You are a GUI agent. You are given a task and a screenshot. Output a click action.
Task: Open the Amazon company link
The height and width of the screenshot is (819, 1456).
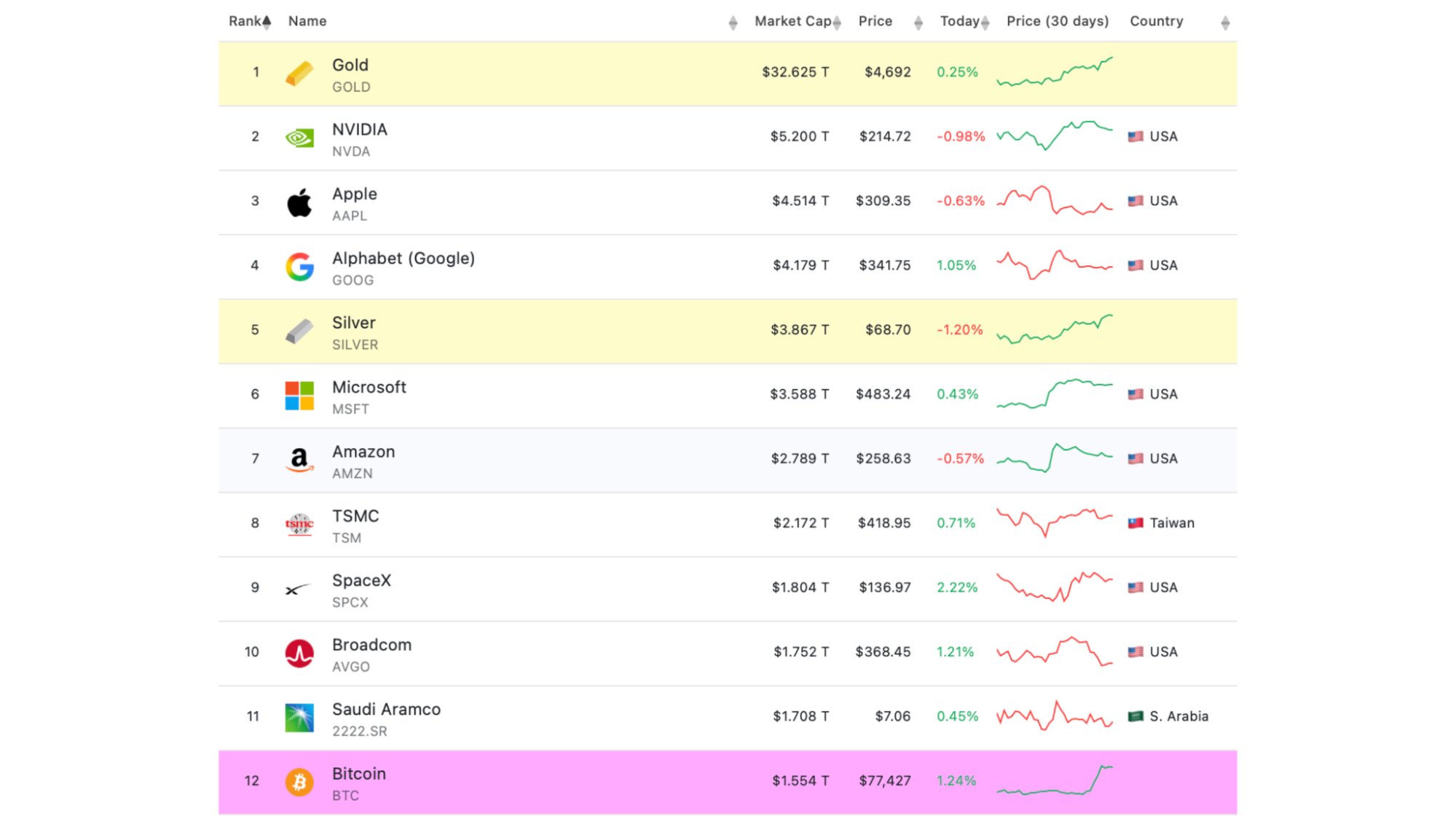point(363,452)
